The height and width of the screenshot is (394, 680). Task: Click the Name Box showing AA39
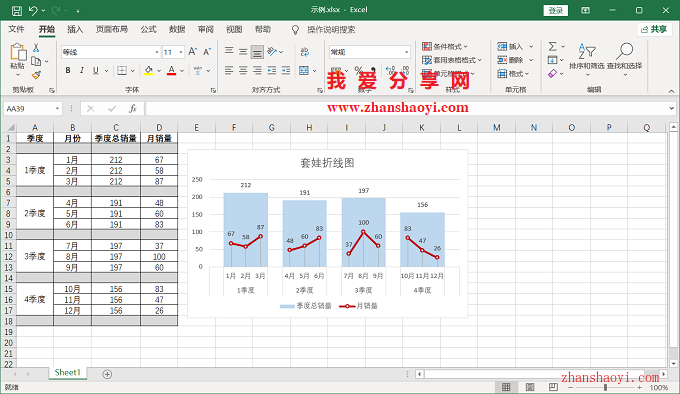29,108
